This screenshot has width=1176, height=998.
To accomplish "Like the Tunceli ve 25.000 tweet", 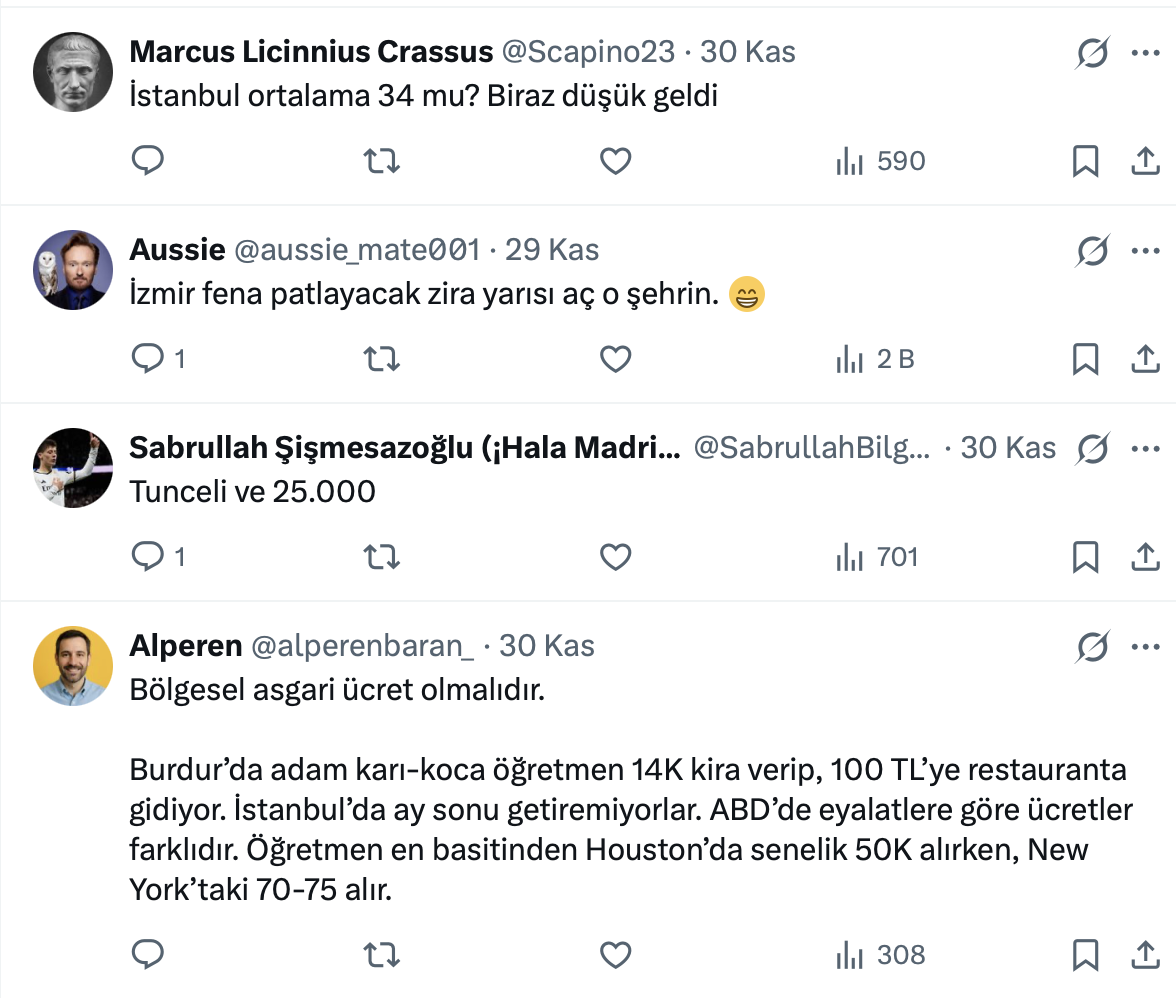I will point(615,557).
